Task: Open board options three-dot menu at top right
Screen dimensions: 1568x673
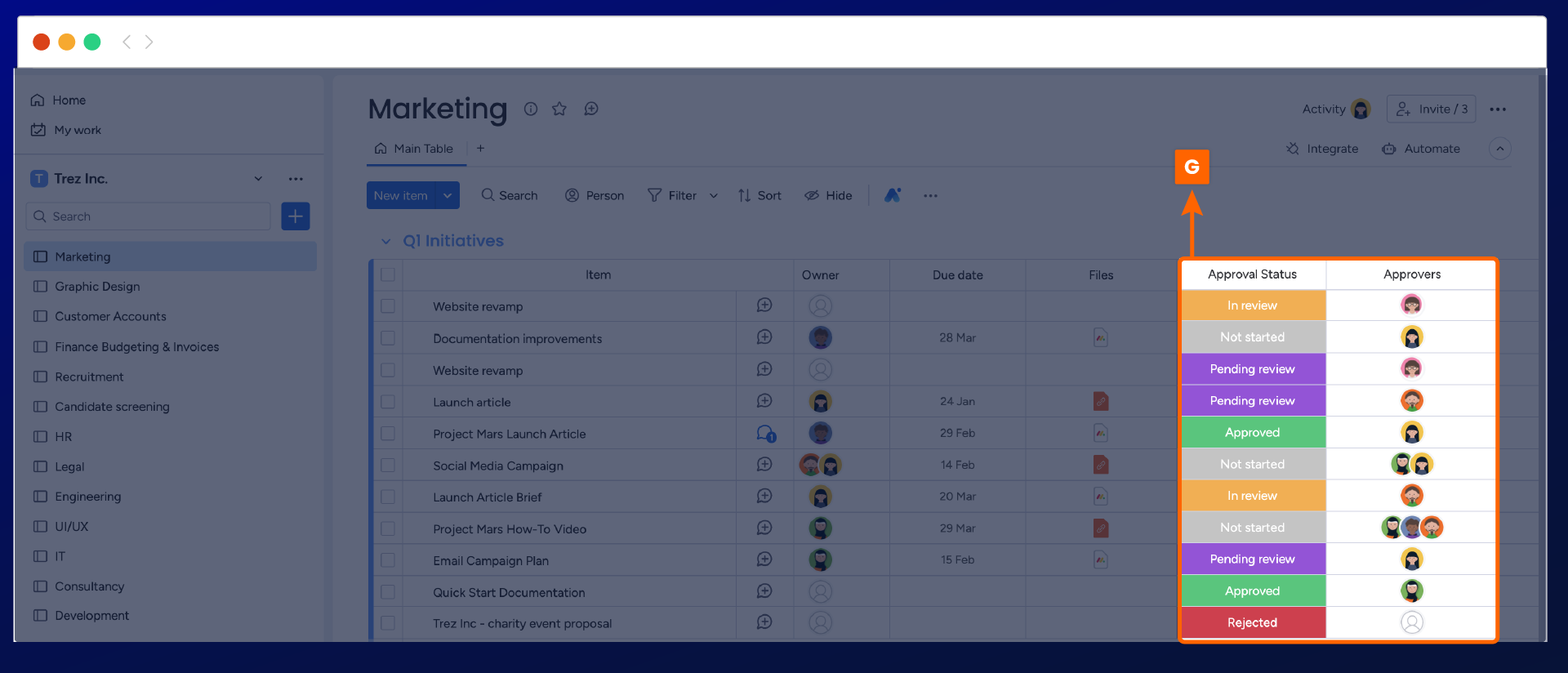Action: 1498,109
